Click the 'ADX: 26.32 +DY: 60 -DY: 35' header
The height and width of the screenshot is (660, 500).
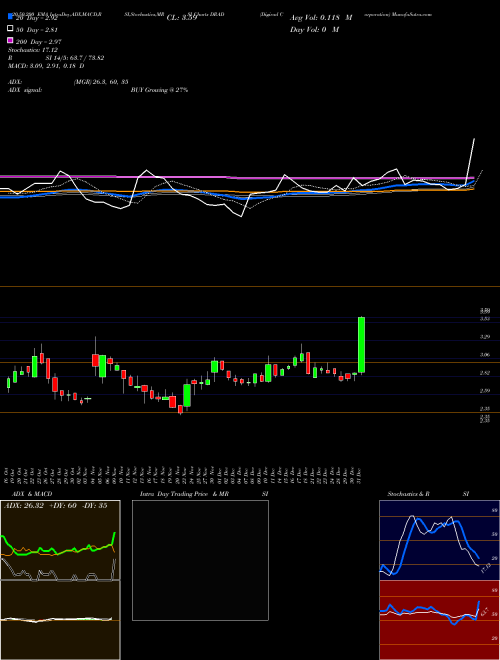[x=55, y=506]
